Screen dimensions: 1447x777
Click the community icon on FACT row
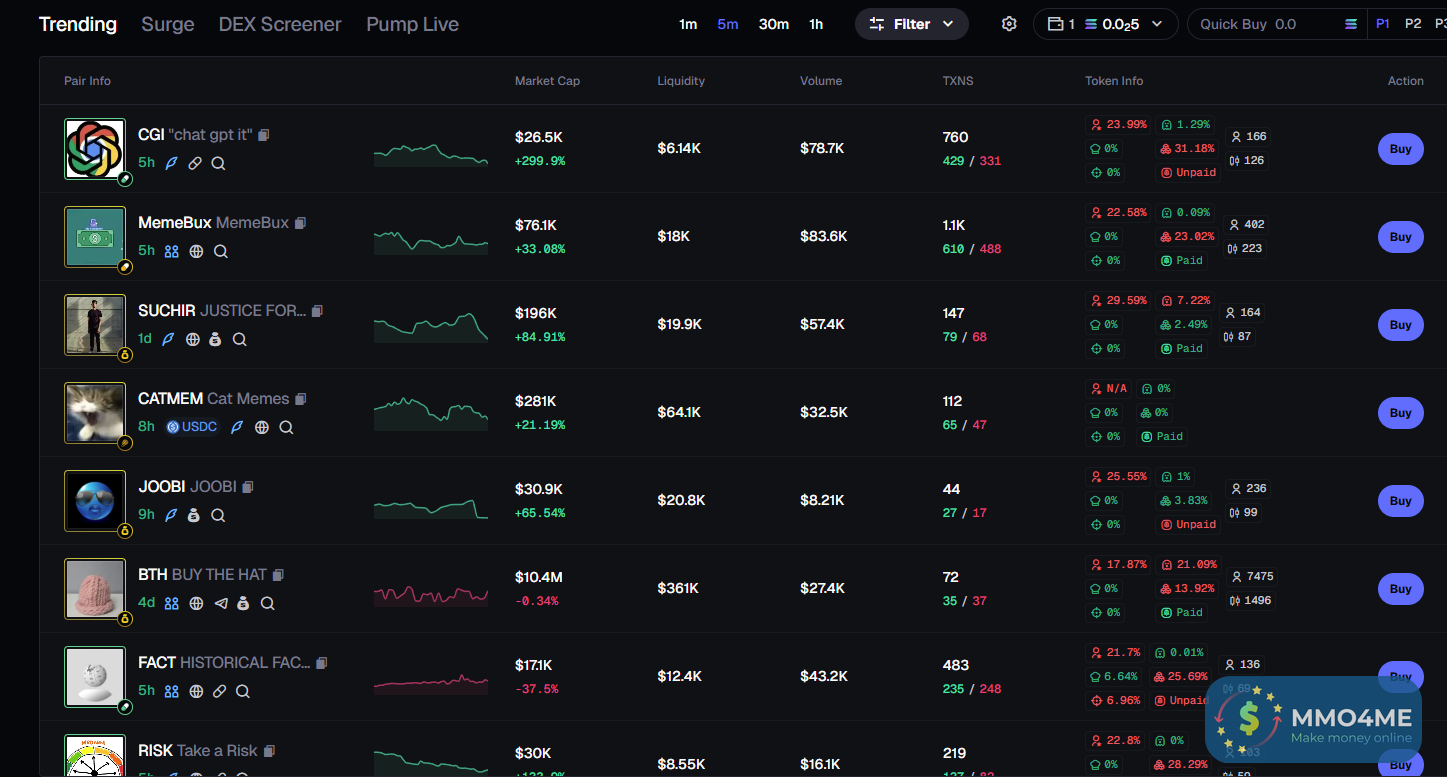pos(171,691)
